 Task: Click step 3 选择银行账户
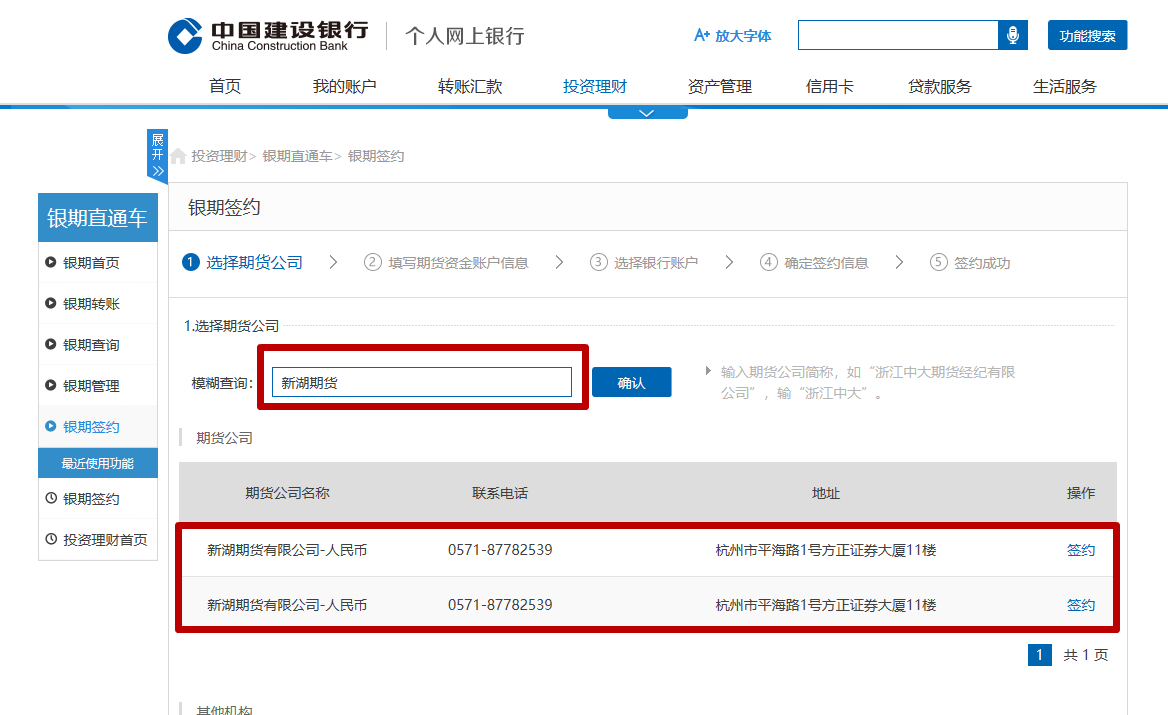(x=644, y=262)
